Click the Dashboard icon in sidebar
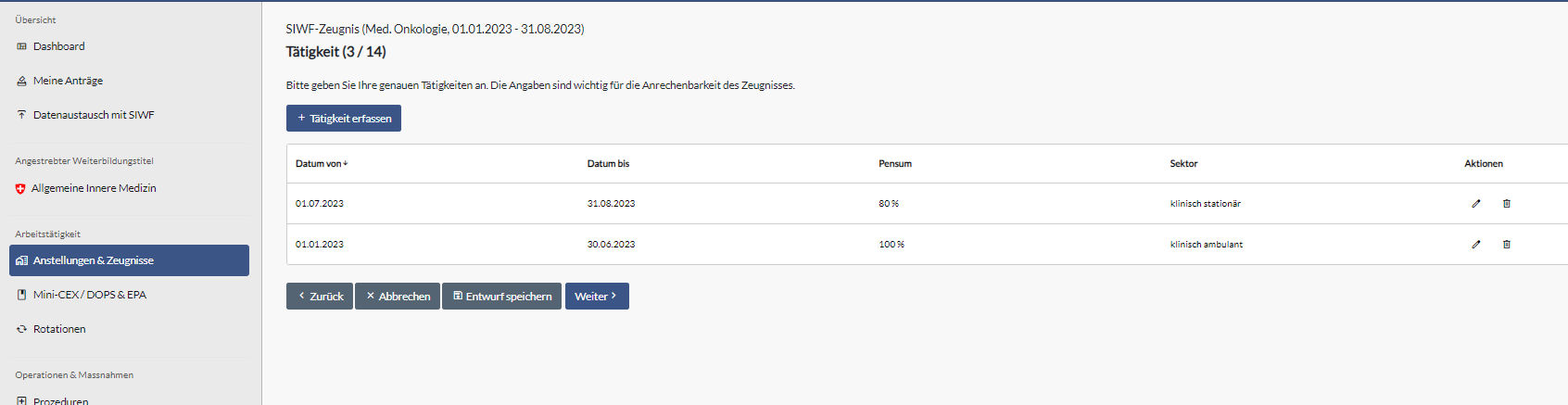Screen dimensions: 1568x405 22,46
